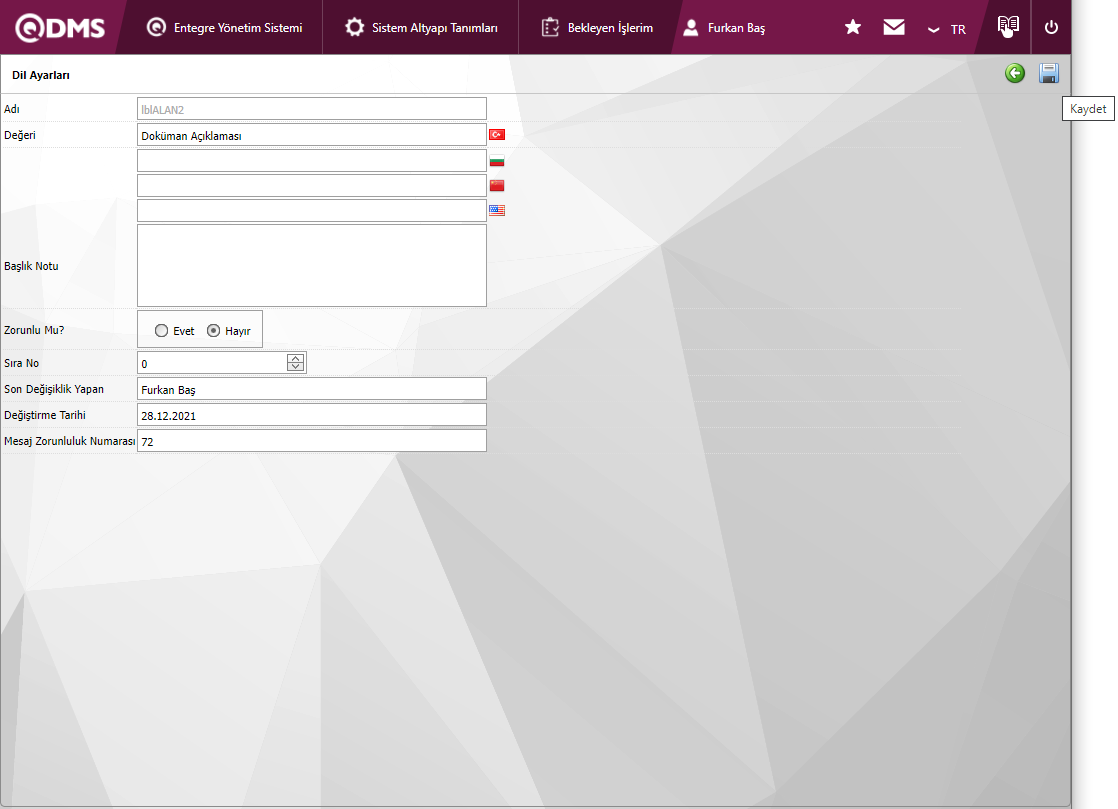Click the Değeri label
The height and width of the screenshot is (809, 1118).
click(20, 135)
